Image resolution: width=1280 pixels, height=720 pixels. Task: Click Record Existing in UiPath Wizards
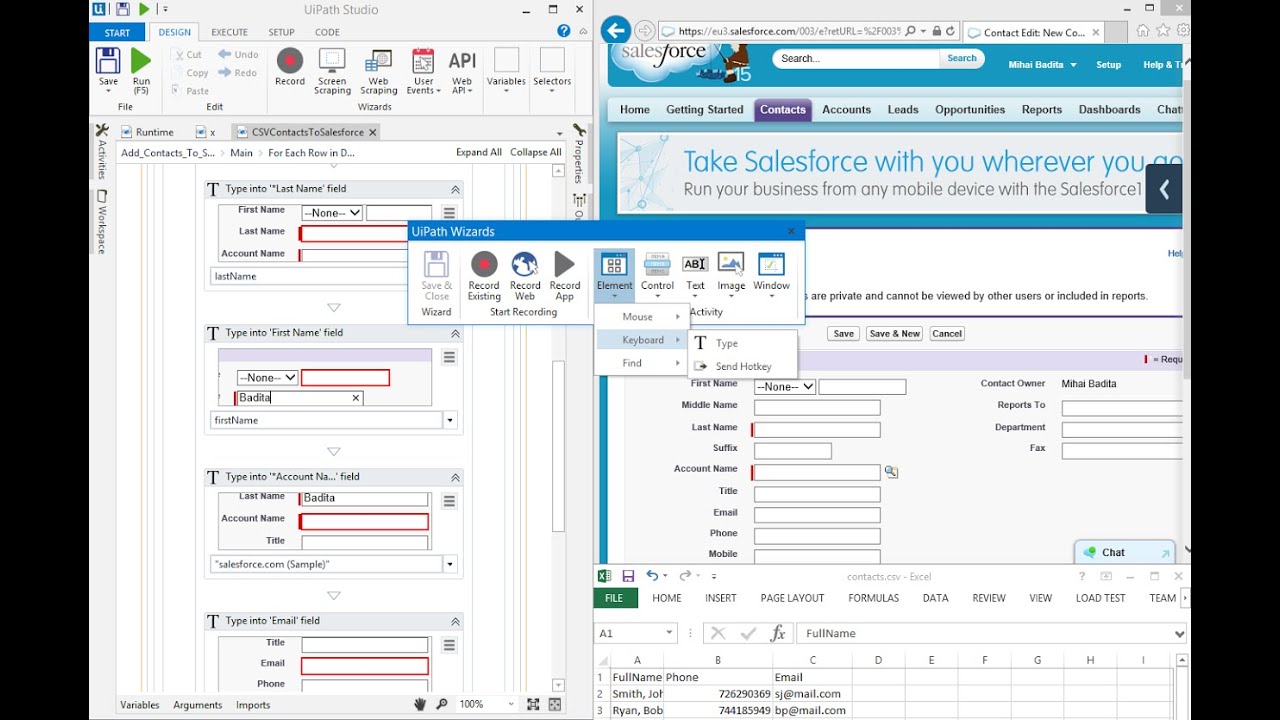point(484,276)
